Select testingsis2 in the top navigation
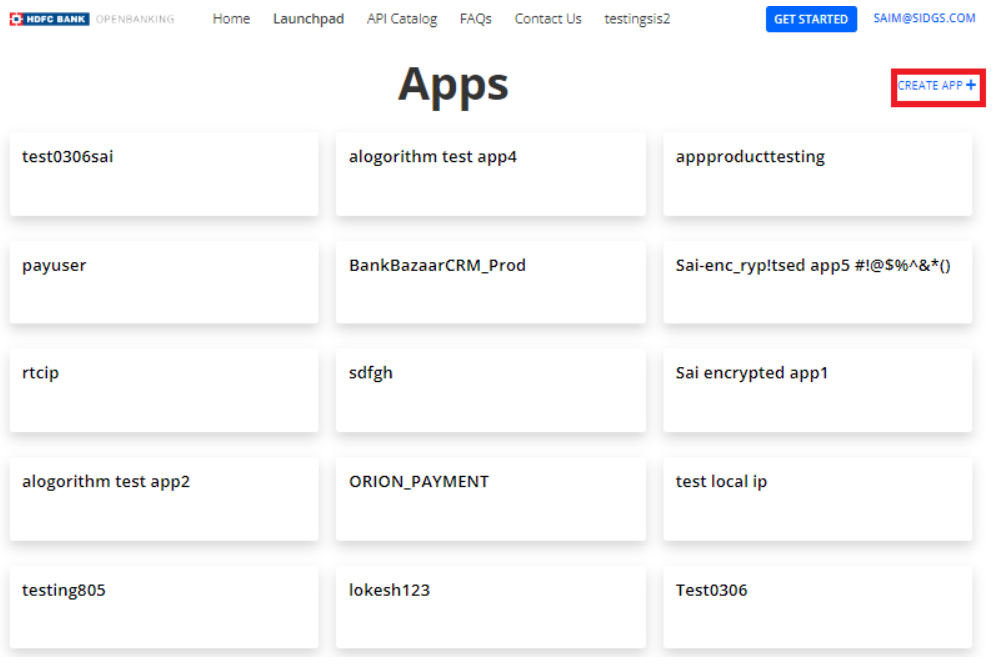The height and width of the screenshot is (671, 1000). pos(637,19)
